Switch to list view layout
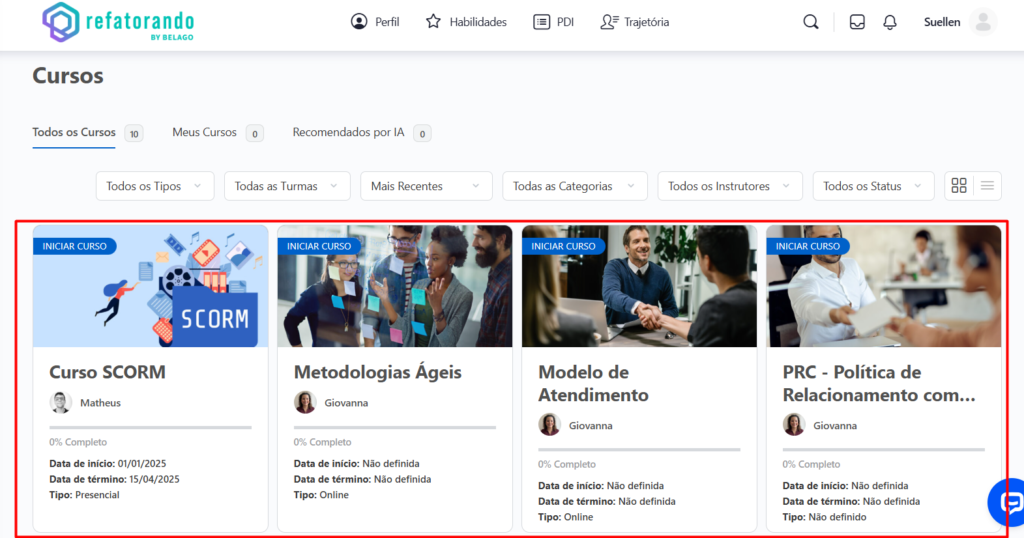Screen dimensions: 1024x538 click(987, 186)
